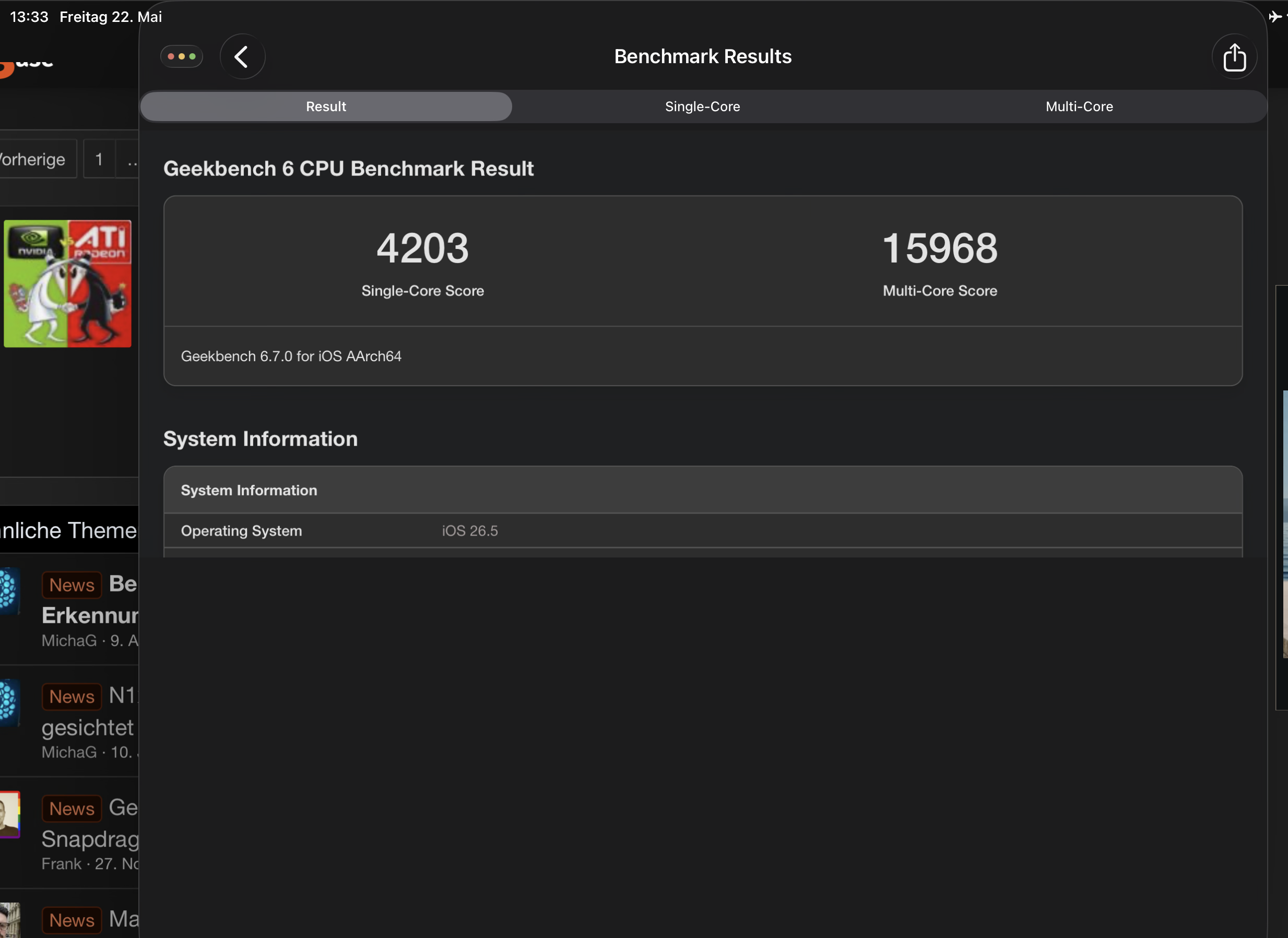Select the Result tab

[x=326, y=107]
